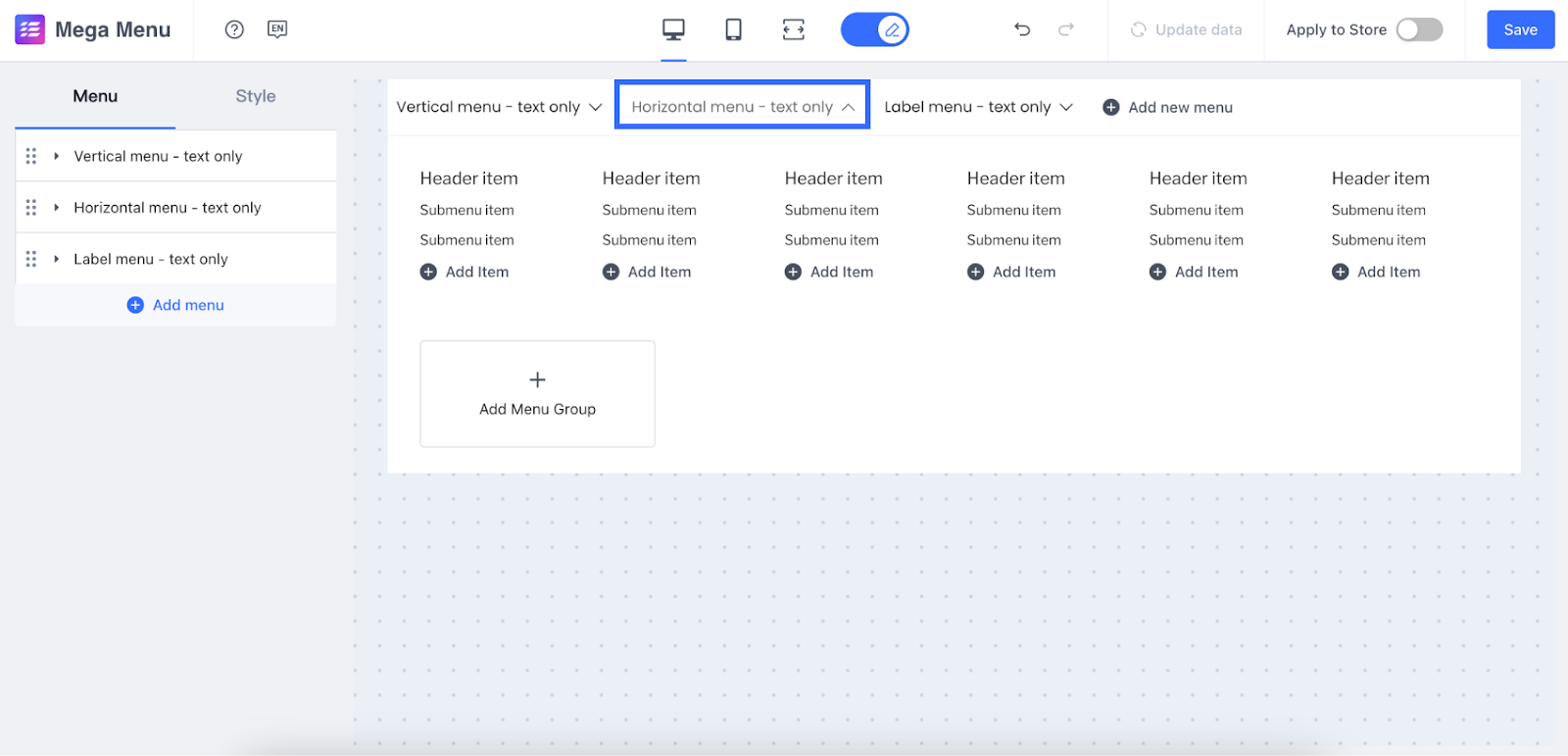Expand Label menu arrow in sidebar
The image size is (1568, 756).
[x=57, y=259]
